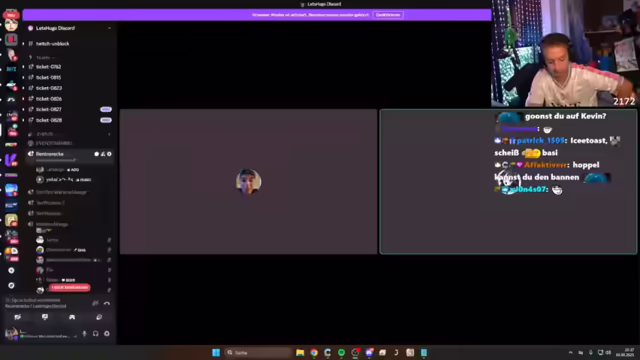The width and height of the screenshot is (640, 360).
Task: Open the red L server icon in sidebar
Action: (11, 40)
